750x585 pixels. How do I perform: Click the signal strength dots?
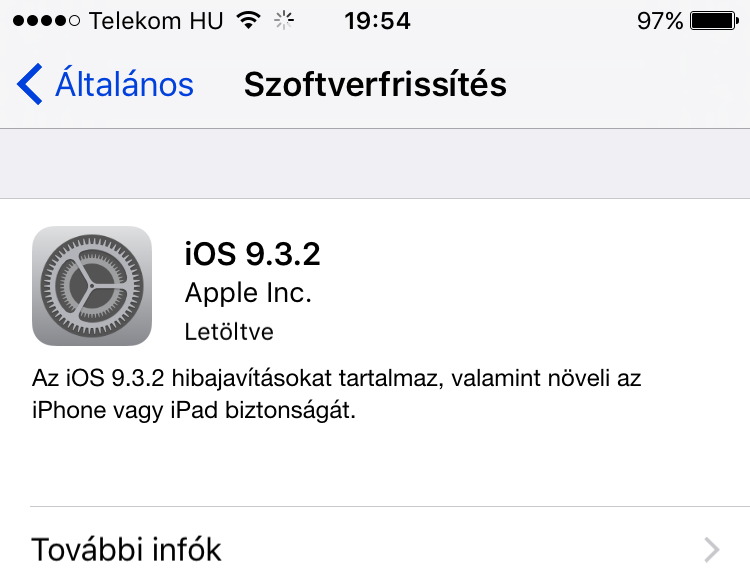click(46, 21)
